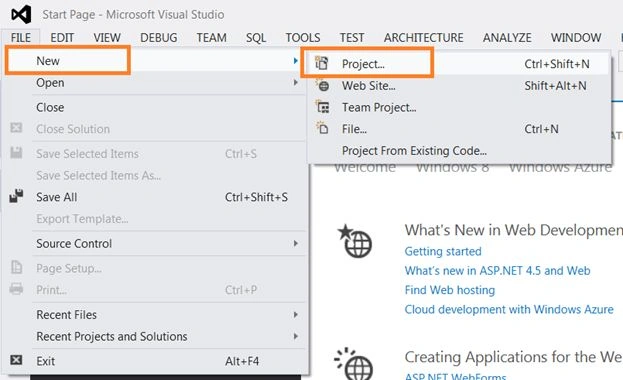Click the Page Setup icon
The image size is (623, 380).
point(16,268)
